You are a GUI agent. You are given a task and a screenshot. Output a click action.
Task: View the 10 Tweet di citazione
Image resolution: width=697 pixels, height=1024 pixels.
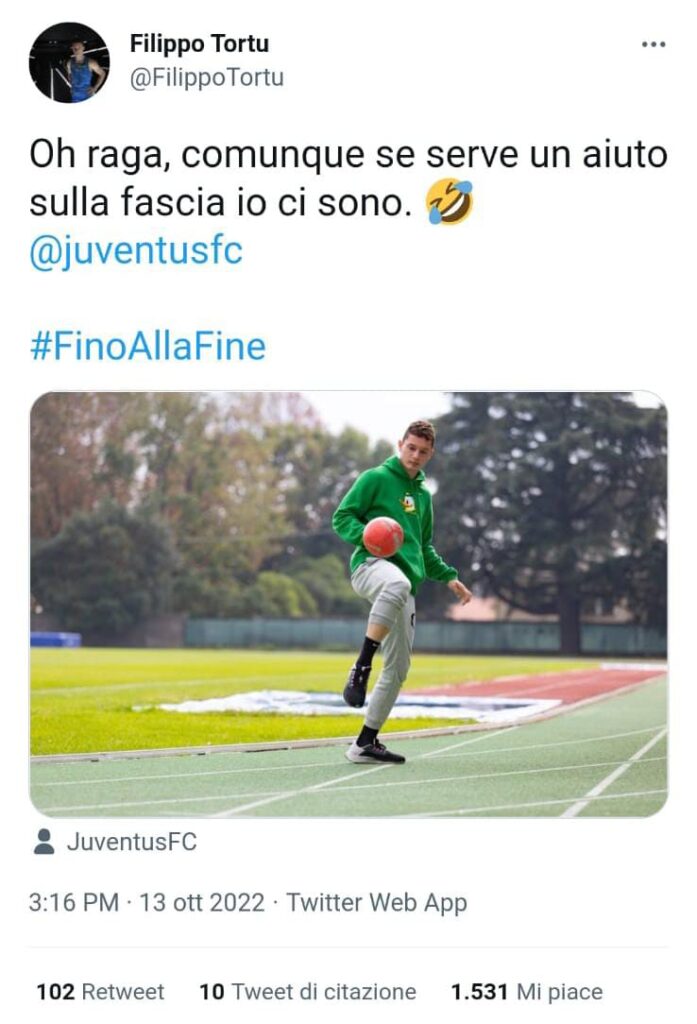point(308,991)
